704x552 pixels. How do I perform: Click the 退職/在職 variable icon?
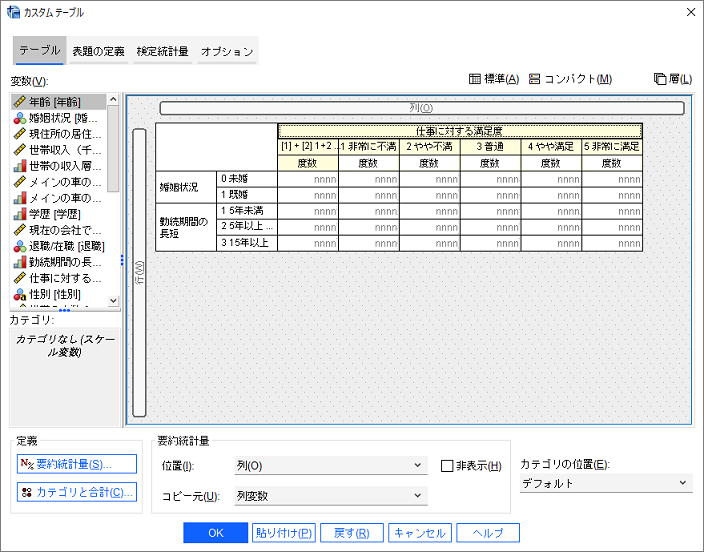pyautogui.click(x=20, y=246)
